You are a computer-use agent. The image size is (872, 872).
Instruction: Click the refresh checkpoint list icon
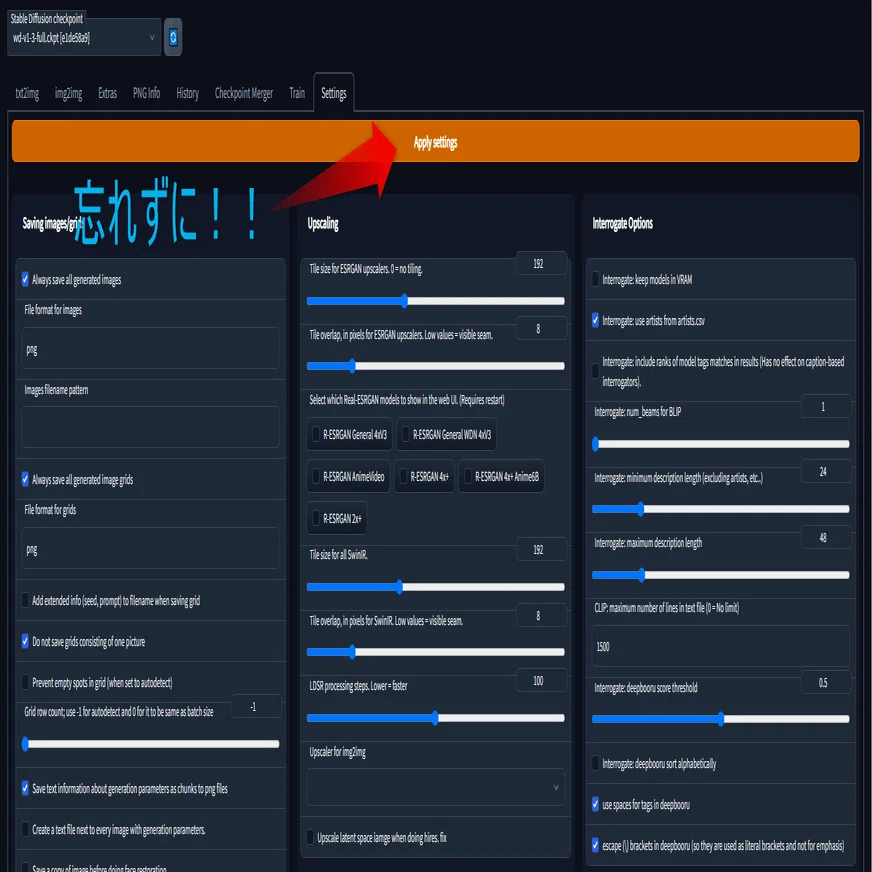[x=173, y=37]
